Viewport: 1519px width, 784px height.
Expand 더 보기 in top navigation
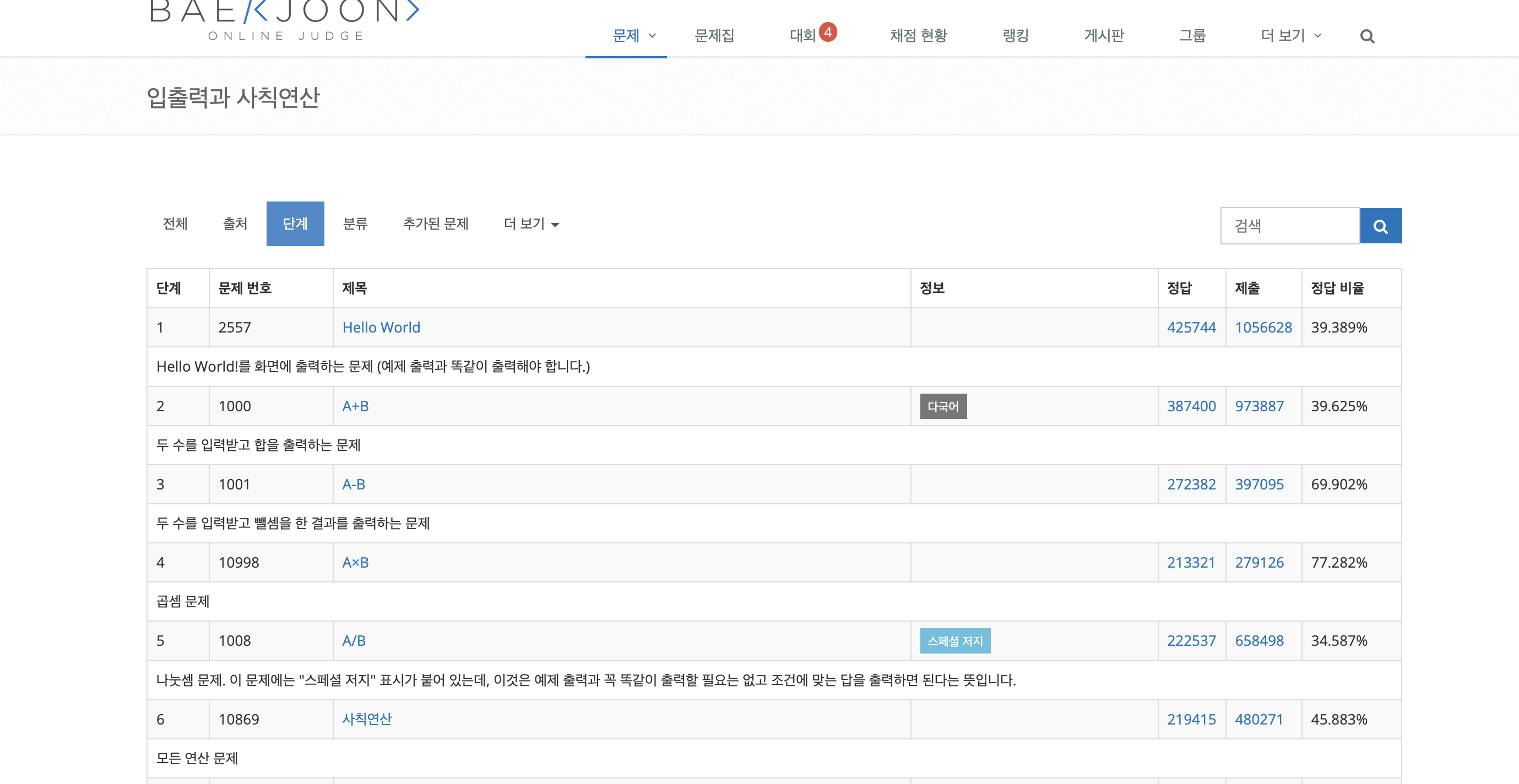[x=1290, y=36]
